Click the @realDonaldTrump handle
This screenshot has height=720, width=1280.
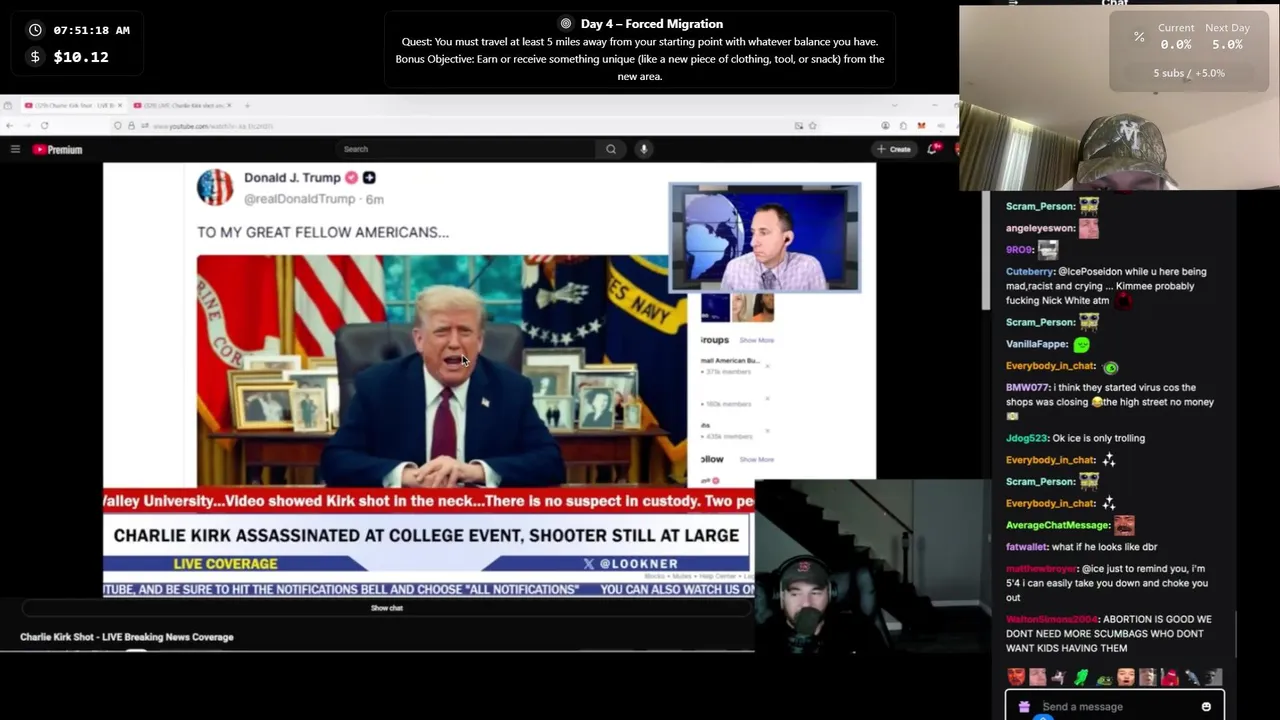pos(300,199)
